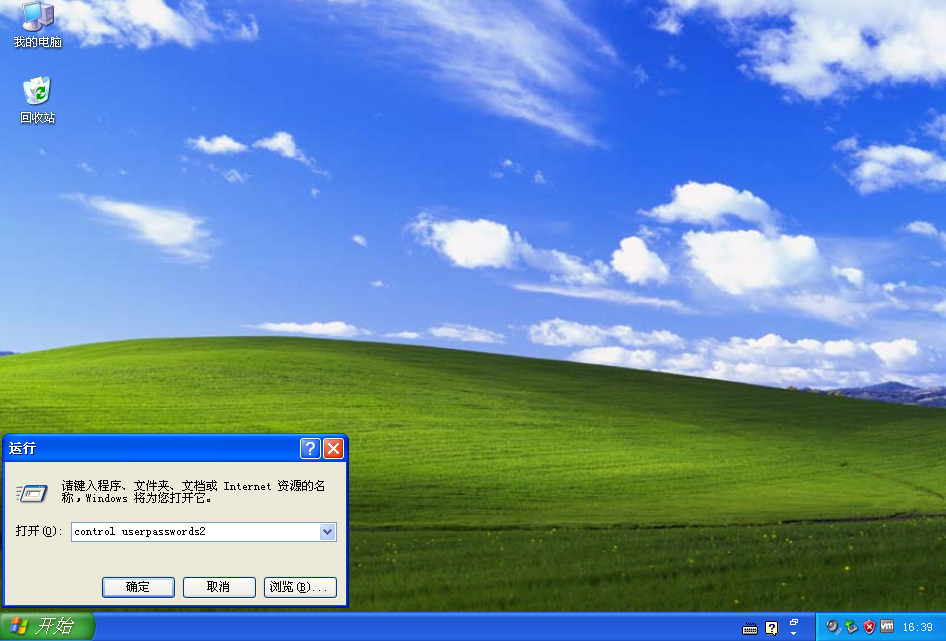Click the volume speaker icon in the tray
This screenshot has height=641, width=946.
tap(831, 627)
